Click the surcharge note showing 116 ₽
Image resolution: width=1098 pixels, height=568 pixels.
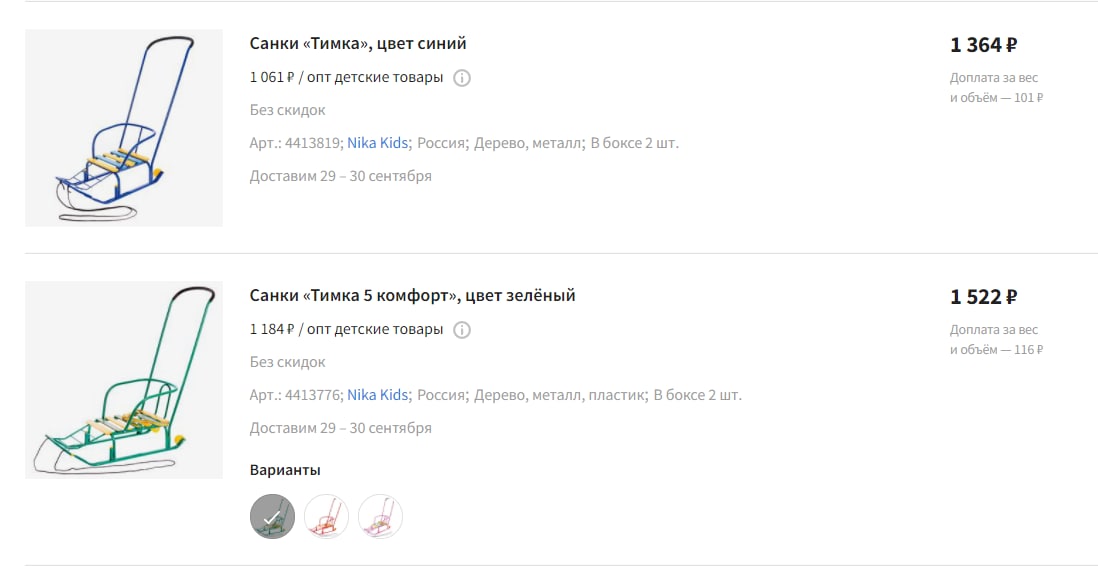[x=996, y=340]
